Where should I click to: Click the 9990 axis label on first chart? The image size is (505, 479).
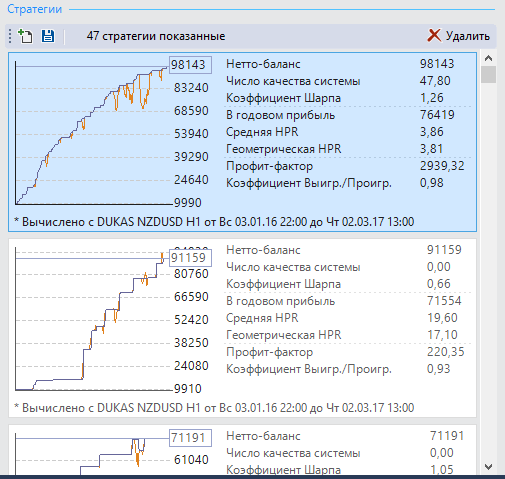188,203
